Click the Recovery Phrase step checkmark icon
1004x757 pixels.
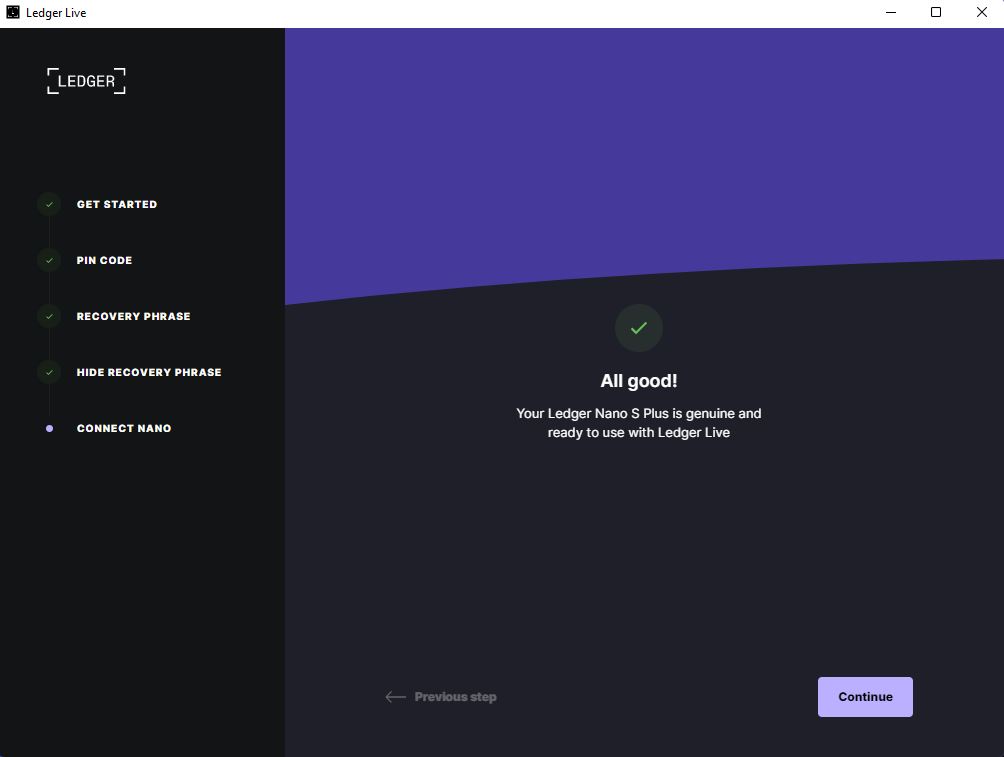coord(49,316)
